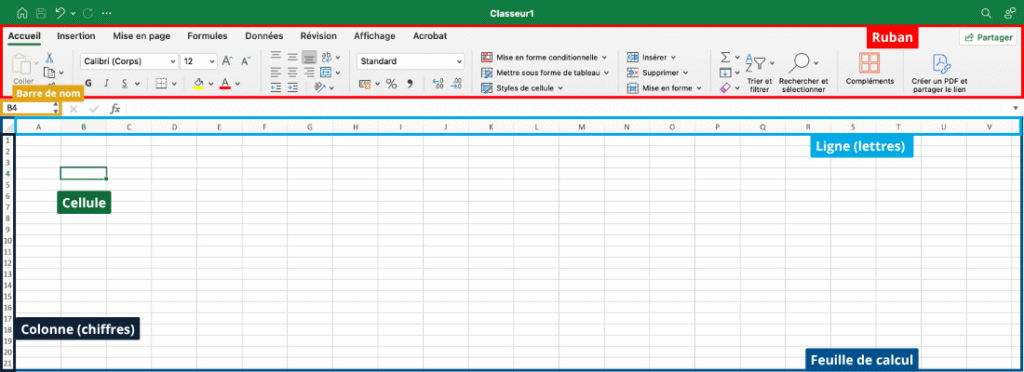The image size is (1024, 372).
Task: Go to the Affichage tab
Action: click(374, 36)
